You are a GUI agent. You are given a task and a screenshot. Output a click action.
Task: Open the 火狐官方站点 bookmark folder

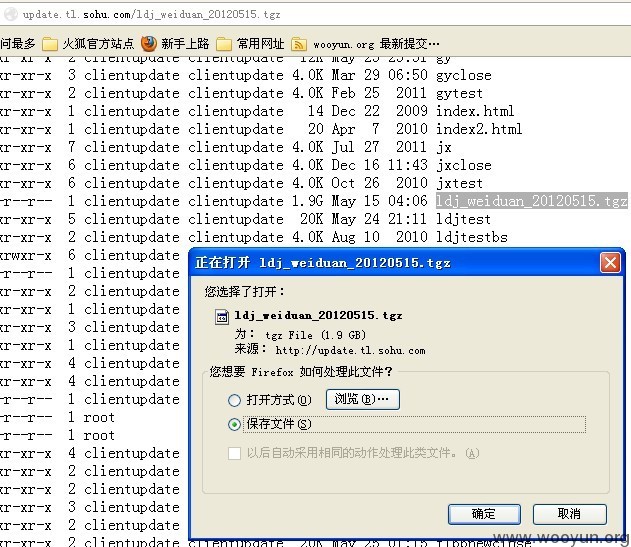click(88, 43)
